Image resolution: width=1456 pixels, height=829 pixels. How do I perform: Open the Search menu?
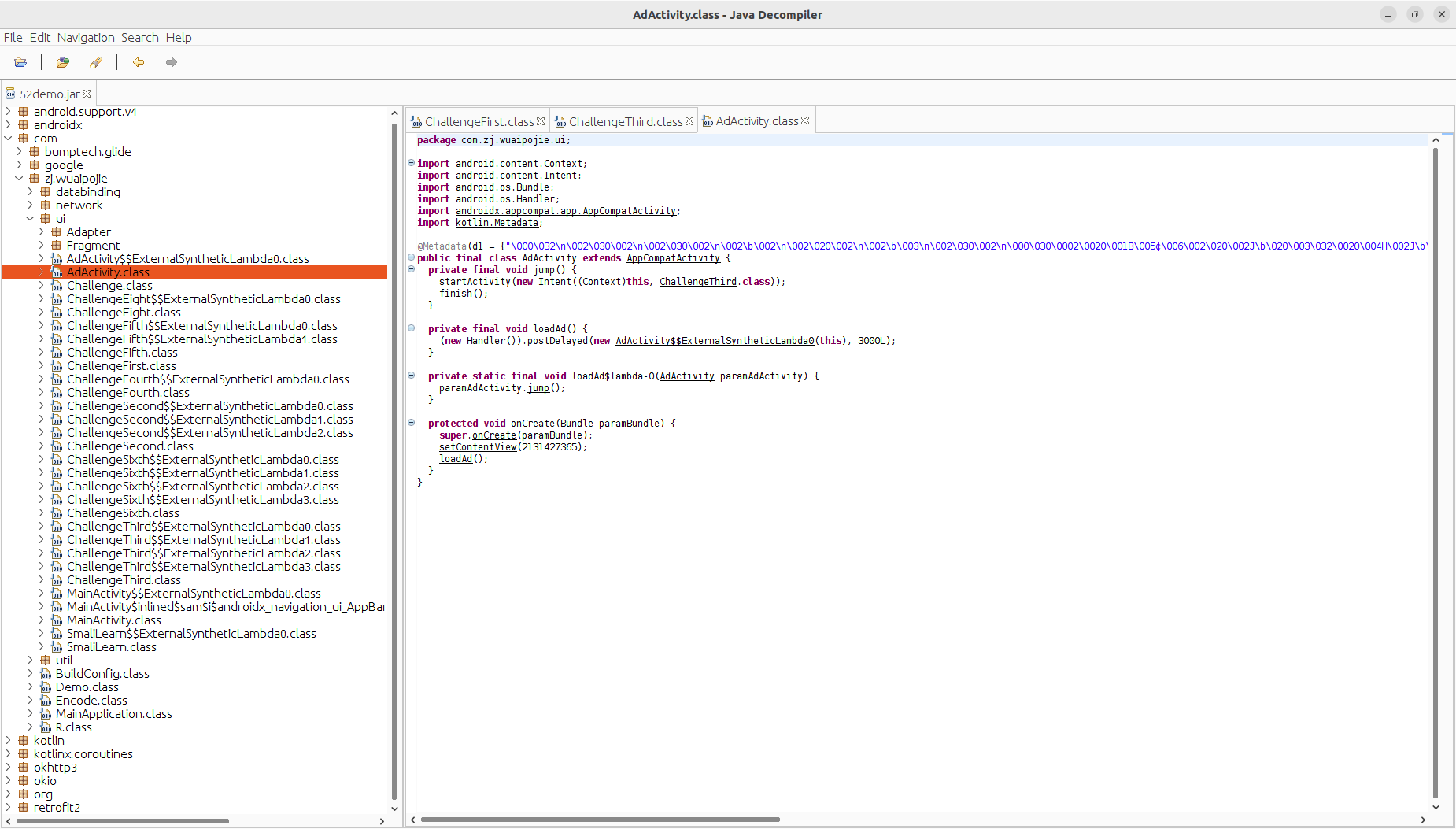click(x=140, y=37)
